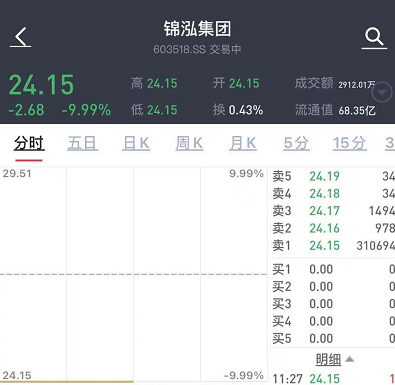
Task: Tap the 卖5 order row at 24.19
Action: [x=333, y=176]
